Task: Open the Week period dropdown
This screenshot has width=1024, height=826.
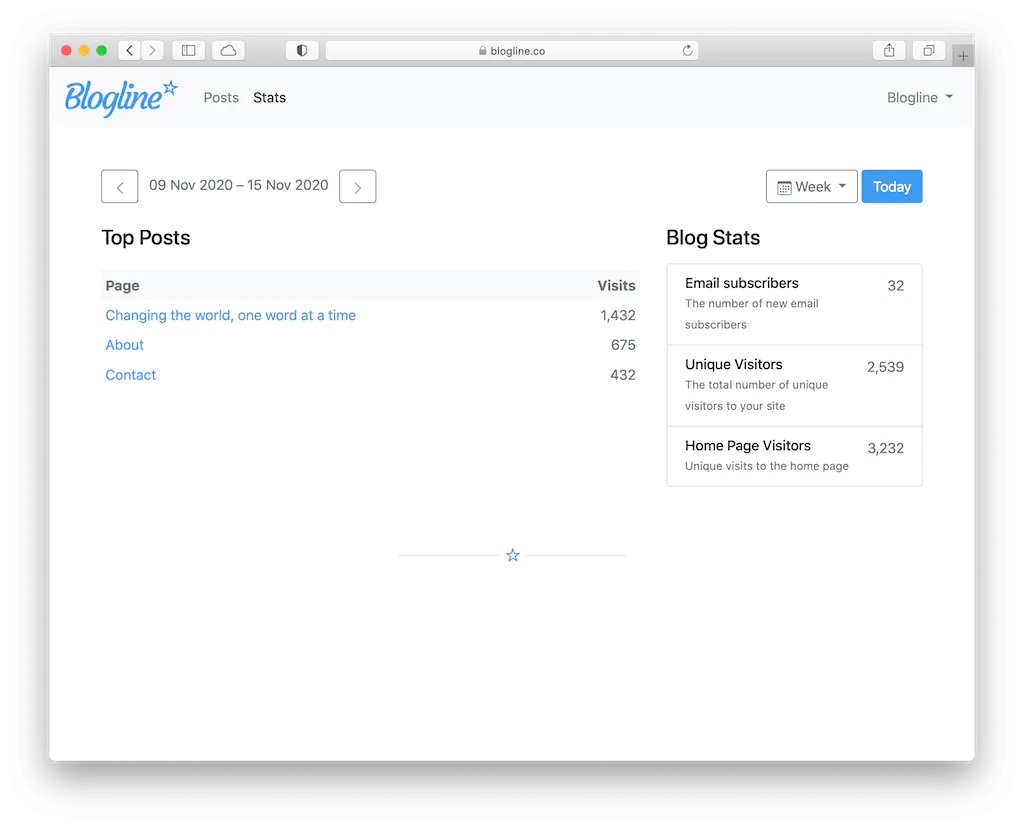Action: tap(811, 187)
